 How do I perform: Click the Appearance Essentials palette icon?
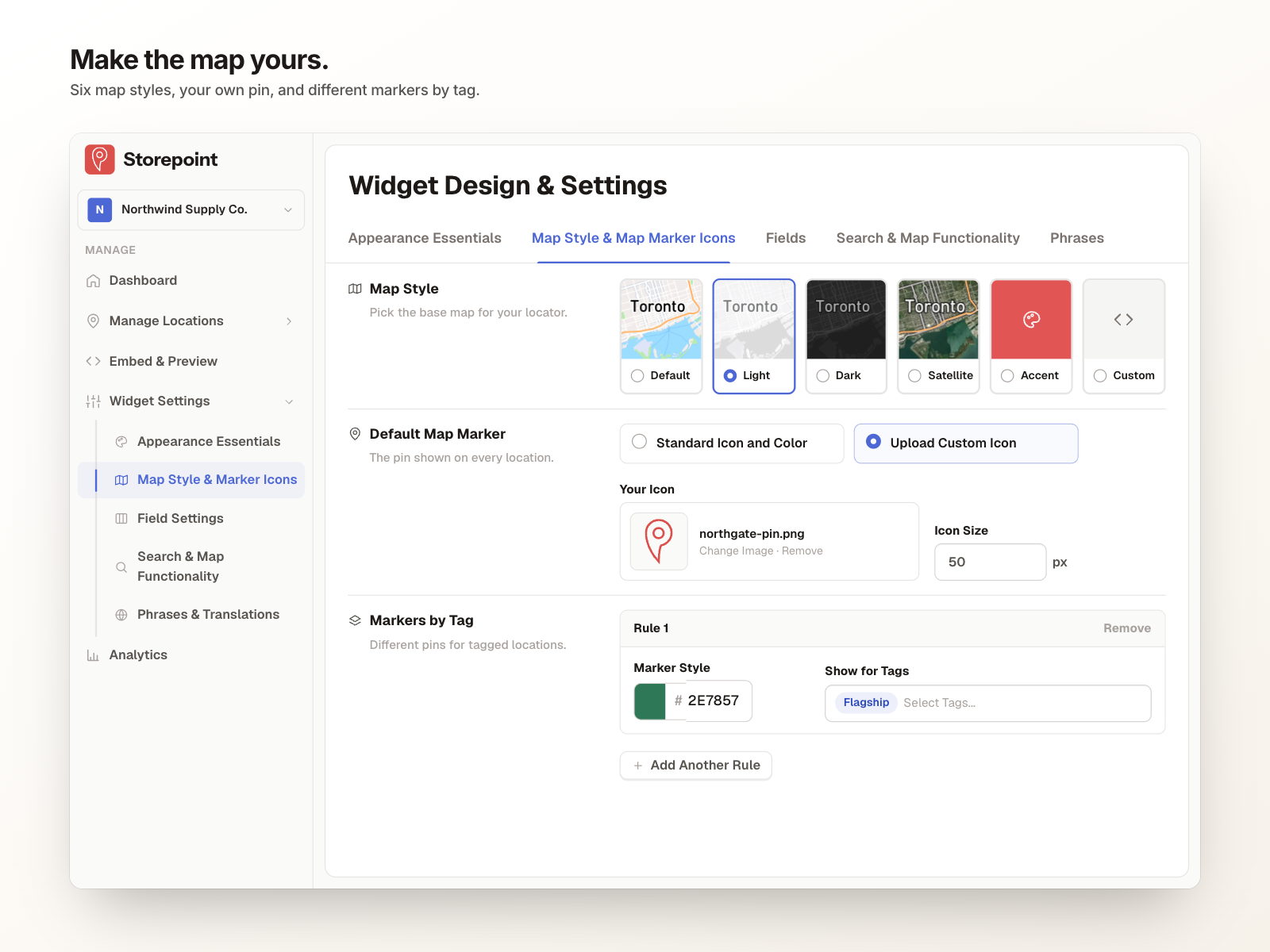click(121, 442)
